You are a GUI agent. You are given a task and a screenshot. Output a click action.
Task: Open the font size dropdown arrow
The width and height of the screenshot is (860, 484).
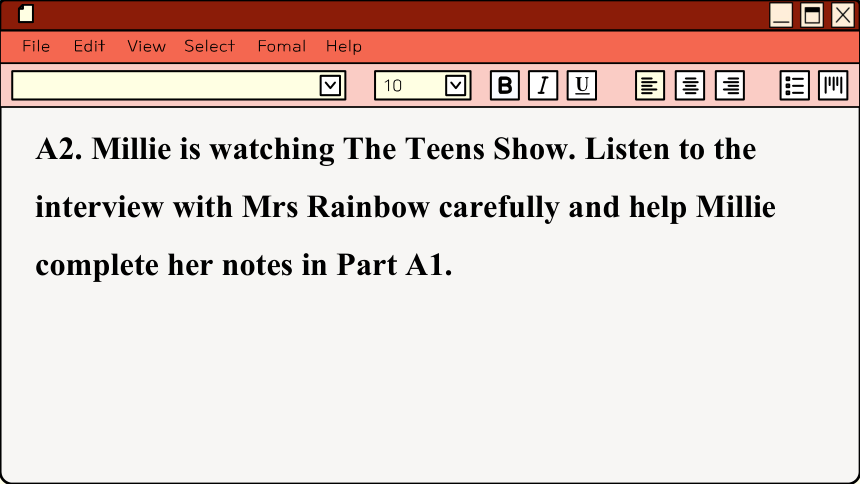(455, 86)
